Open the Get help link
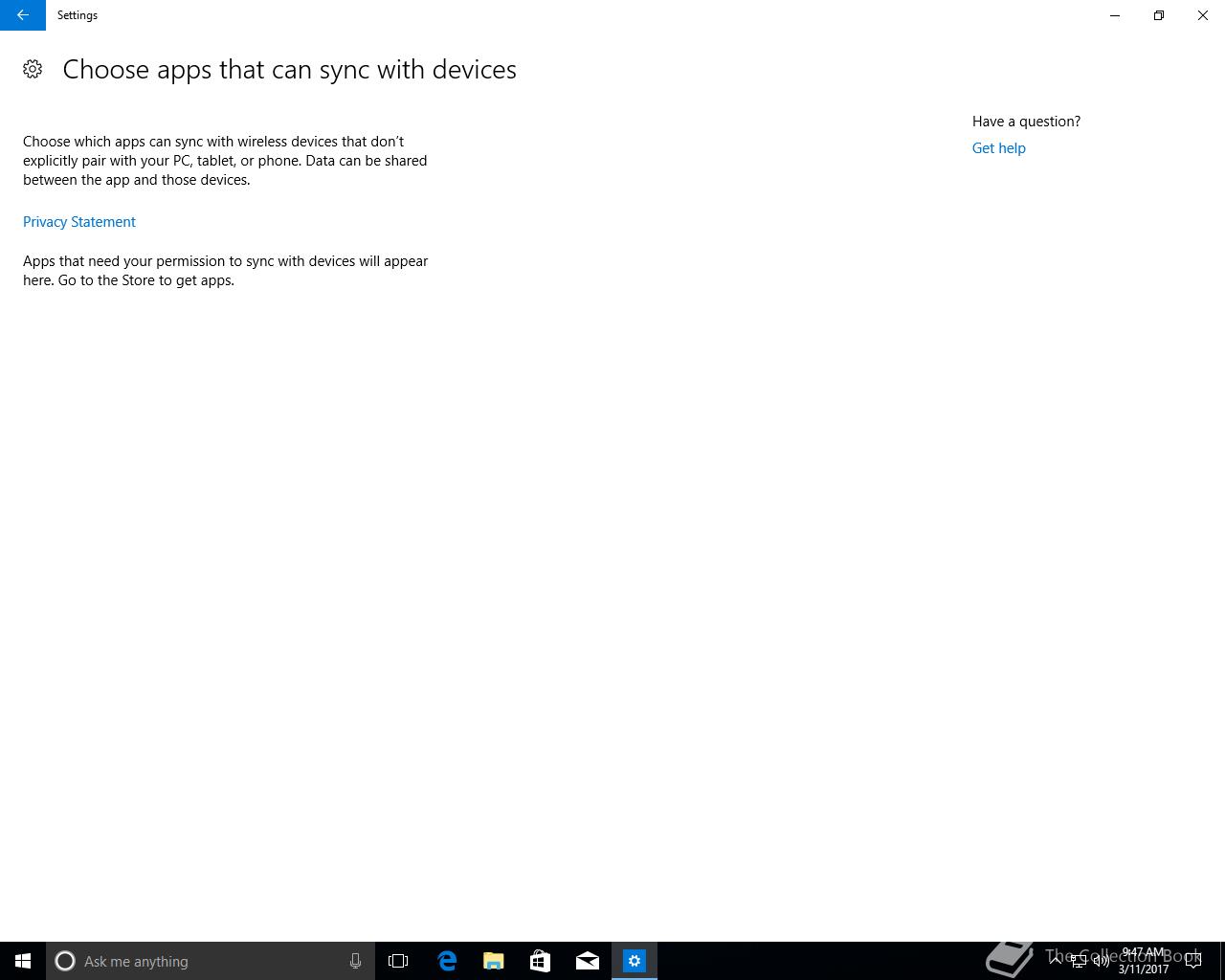This screenshot has height=980, width=1225. 998,148
